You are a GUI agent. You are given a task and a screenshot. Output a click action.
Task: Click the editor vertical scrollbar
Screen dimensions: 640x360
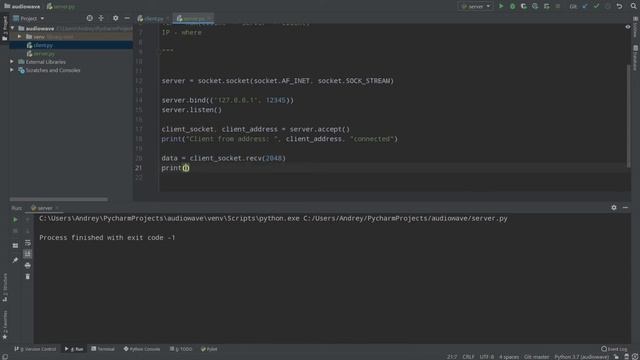pyautogui.click(x=629, y=116)
